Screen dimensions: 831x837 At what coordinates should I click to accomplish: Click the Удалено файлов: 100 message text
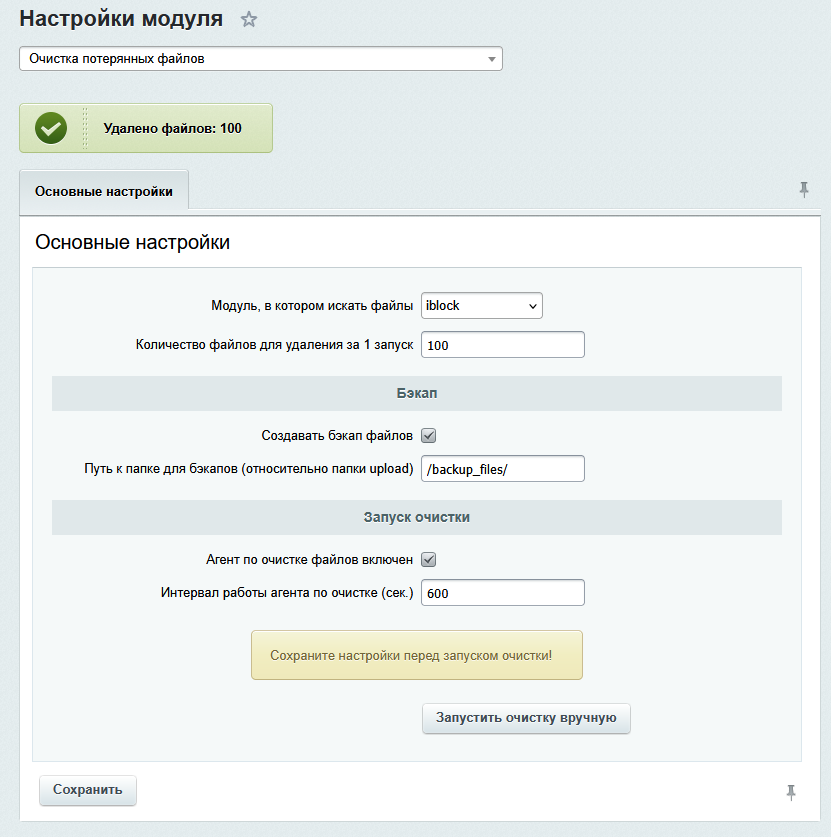pyautogui.click(x=173, y=129)
